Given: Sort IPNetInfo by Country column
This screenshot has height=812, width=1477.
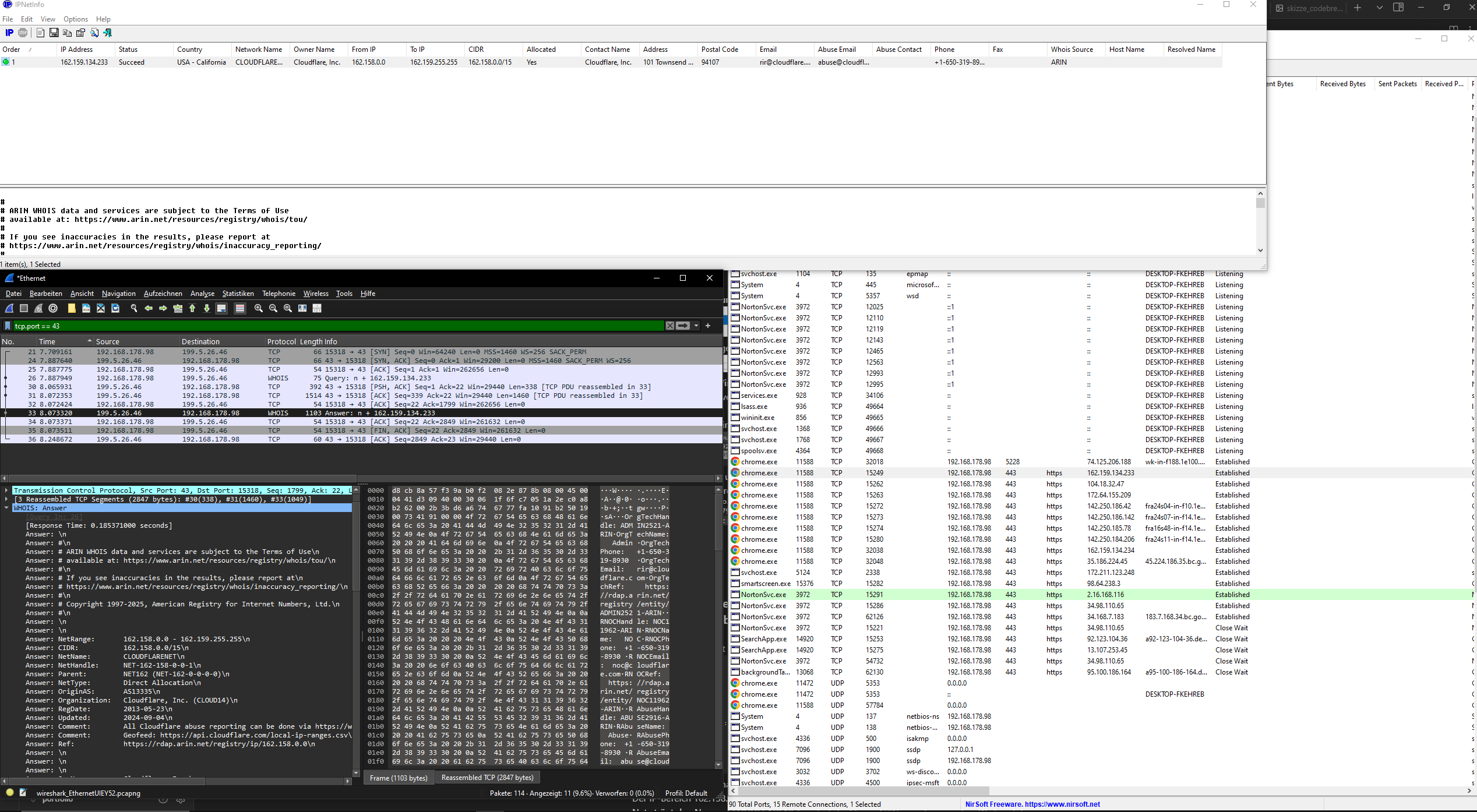Looking at the screenshot, I should click(x=203, y=50).
